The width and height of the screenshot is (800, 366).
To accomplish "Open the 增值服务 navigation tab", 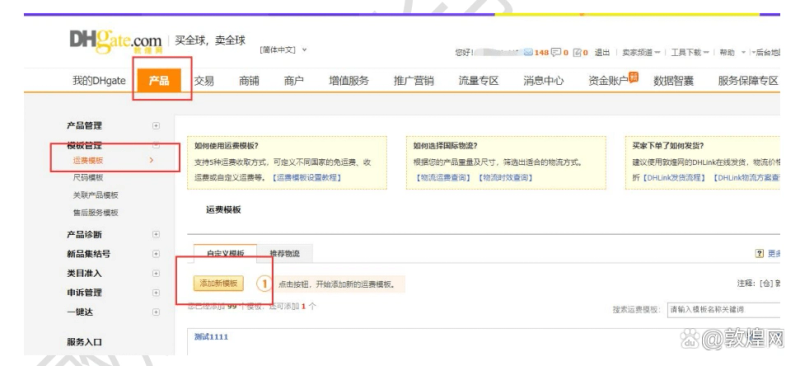I will click(348, 81).
